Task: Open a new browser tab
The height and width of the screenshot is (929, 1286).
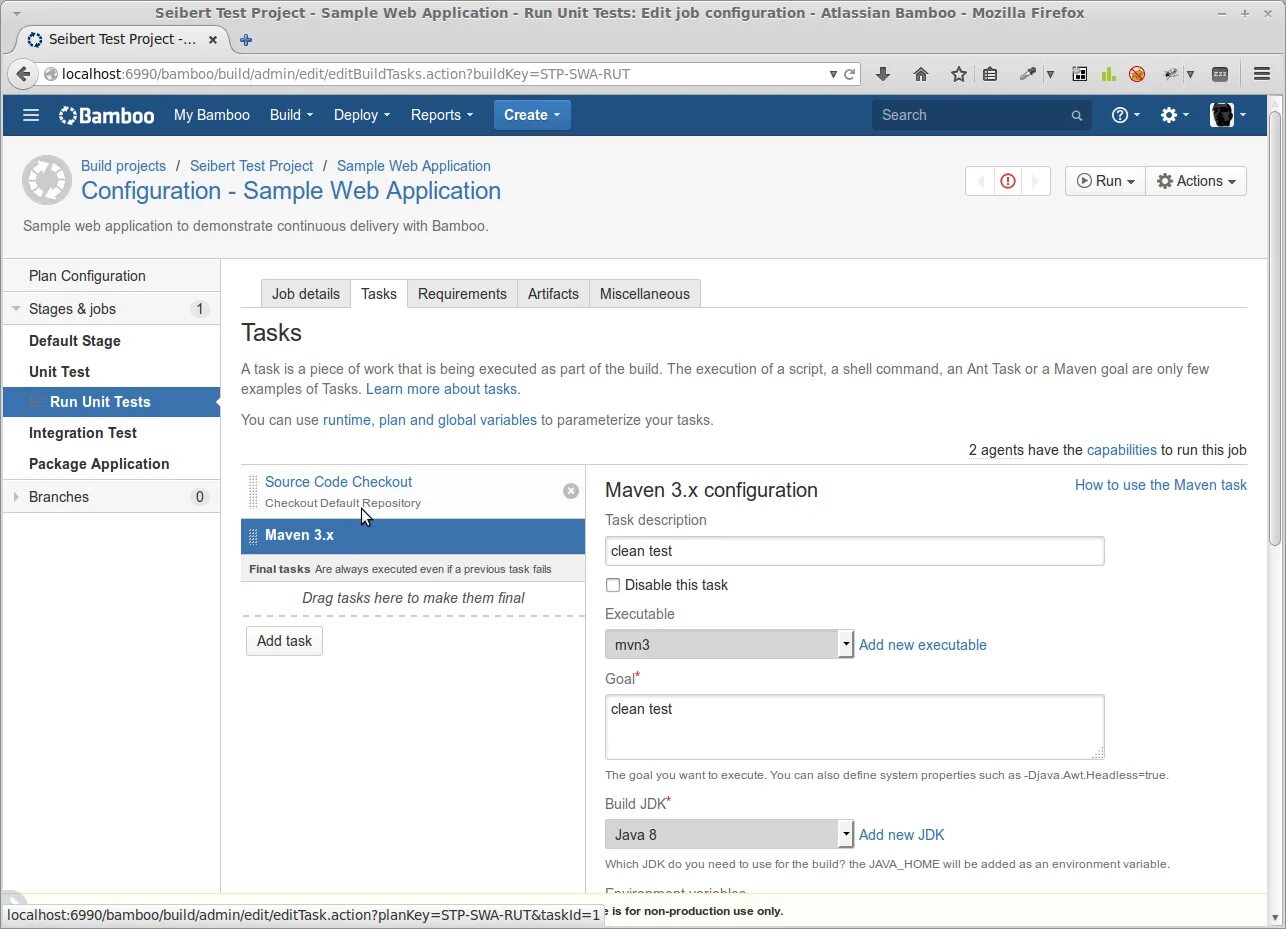Action: pyautogui.click(x=246, y=40)
